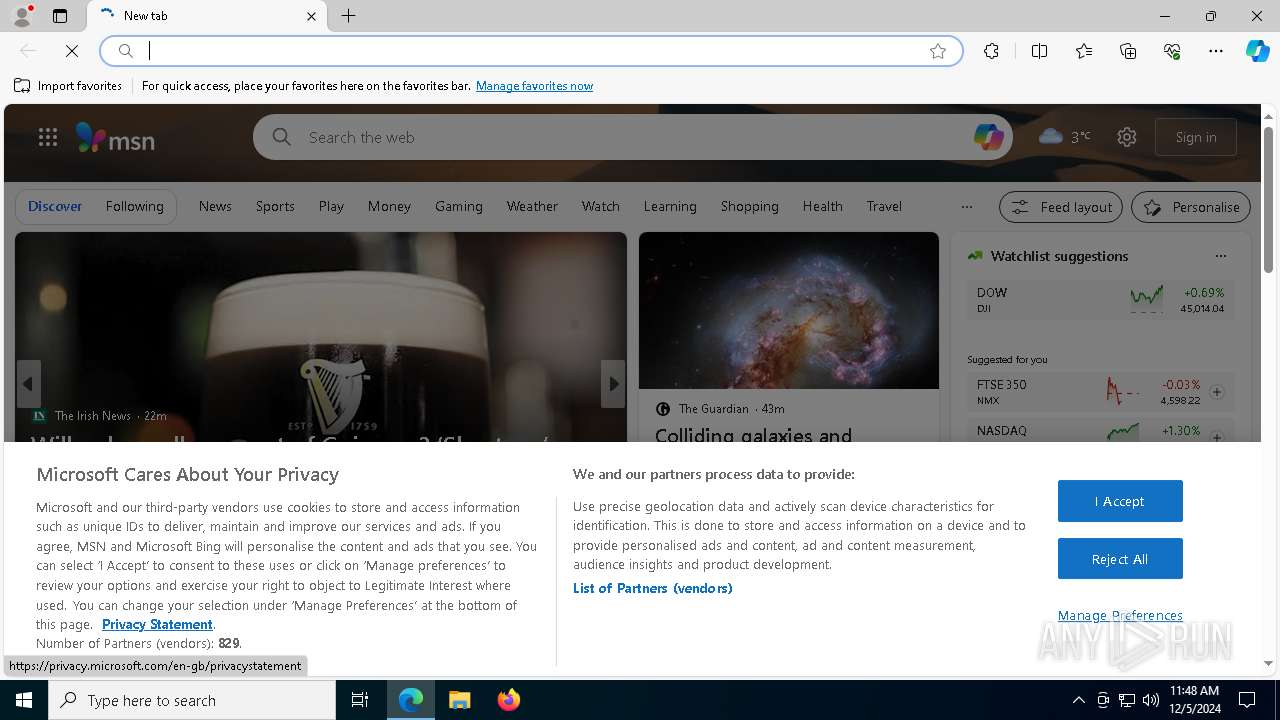Close the New tab tab
The height and width of the screenshot is (720, 1280).
tap(311, 16)
